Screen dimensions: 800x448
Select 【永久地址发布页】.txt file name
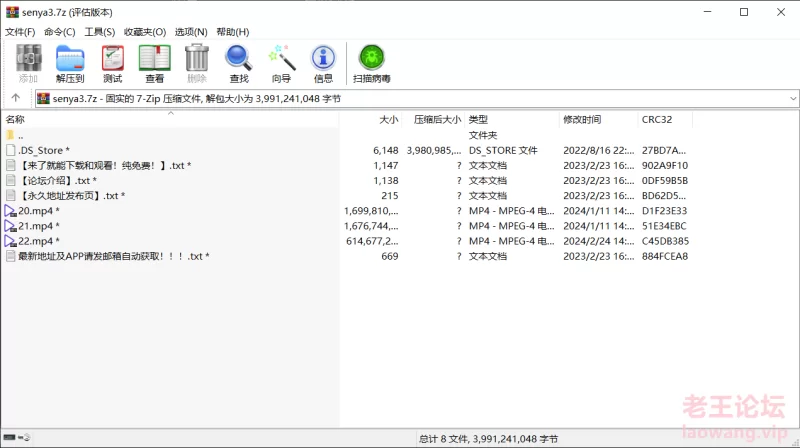coord(71,195)
